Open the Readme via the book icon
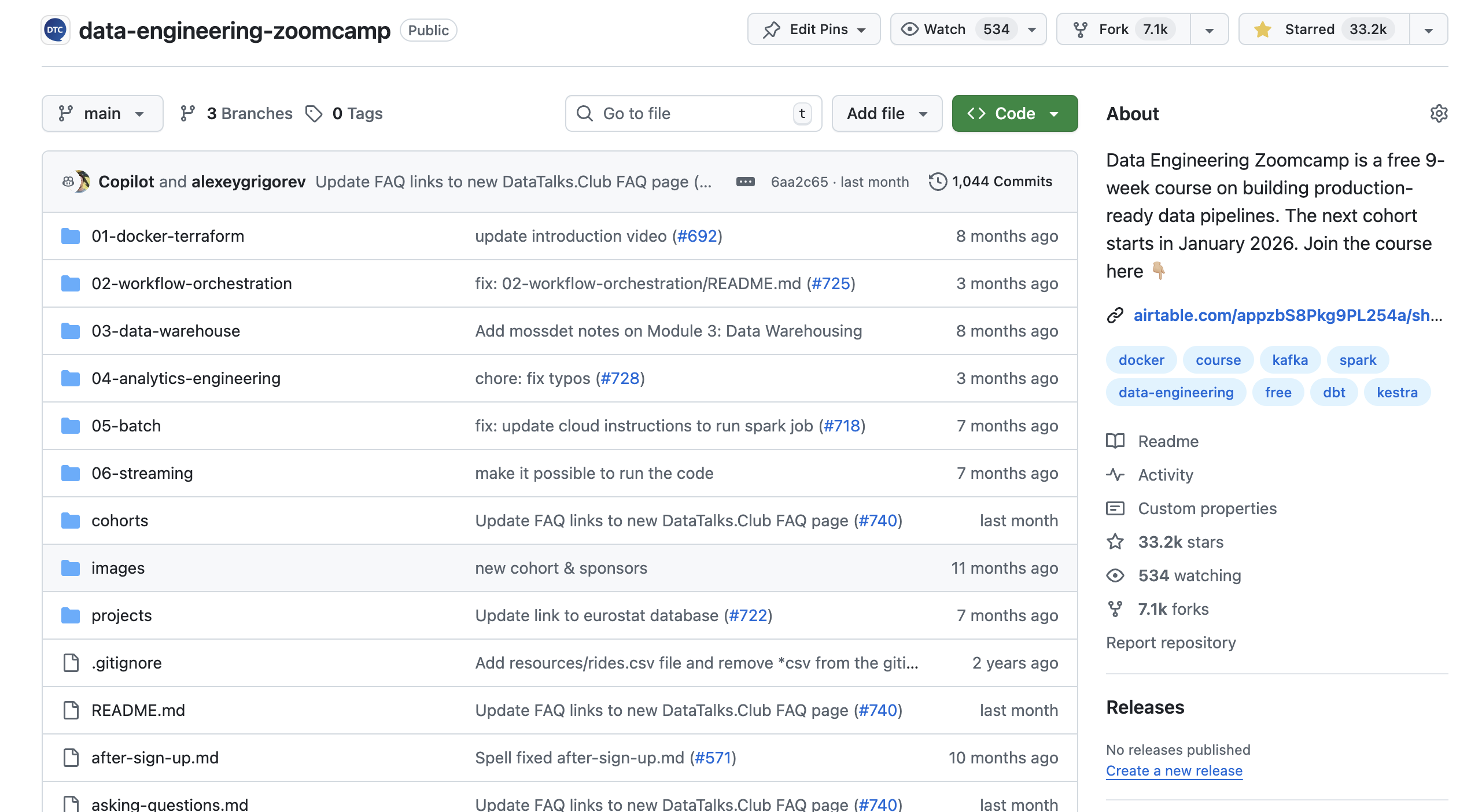1482x812 pixels. [x=1116, y=441]
